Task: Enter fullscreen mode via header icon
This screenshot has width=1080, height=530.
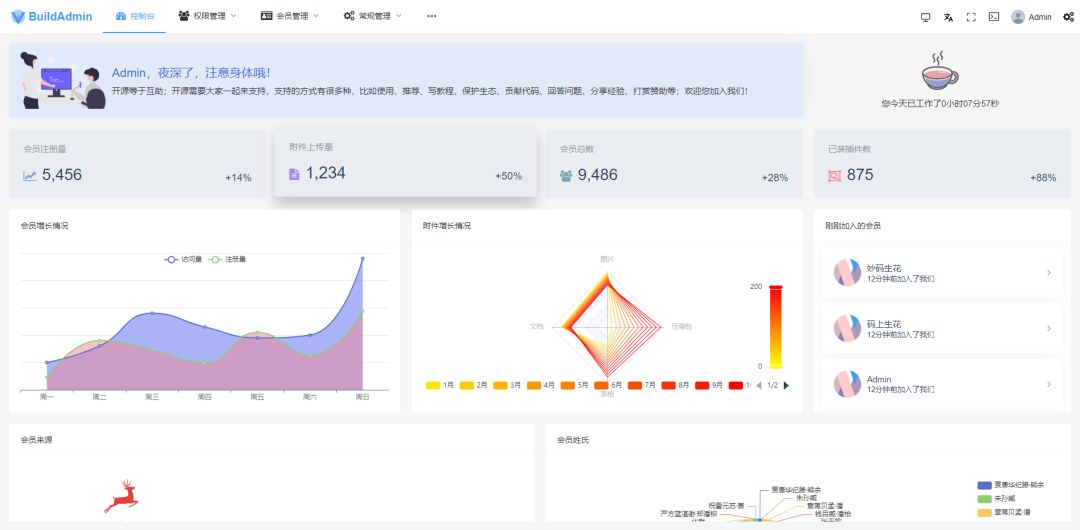Action: coord(971,17)
